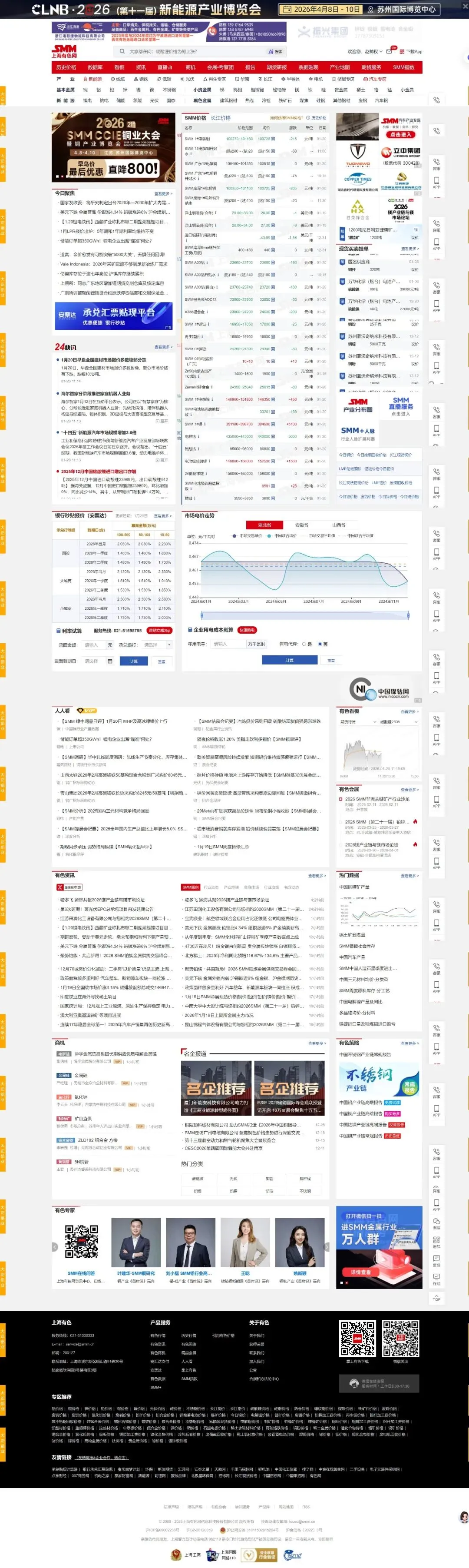The width and height of the screenshot is (469, 1568).
Task: Switch to the 长江价格 tab
Action: [x=220, y=117]
